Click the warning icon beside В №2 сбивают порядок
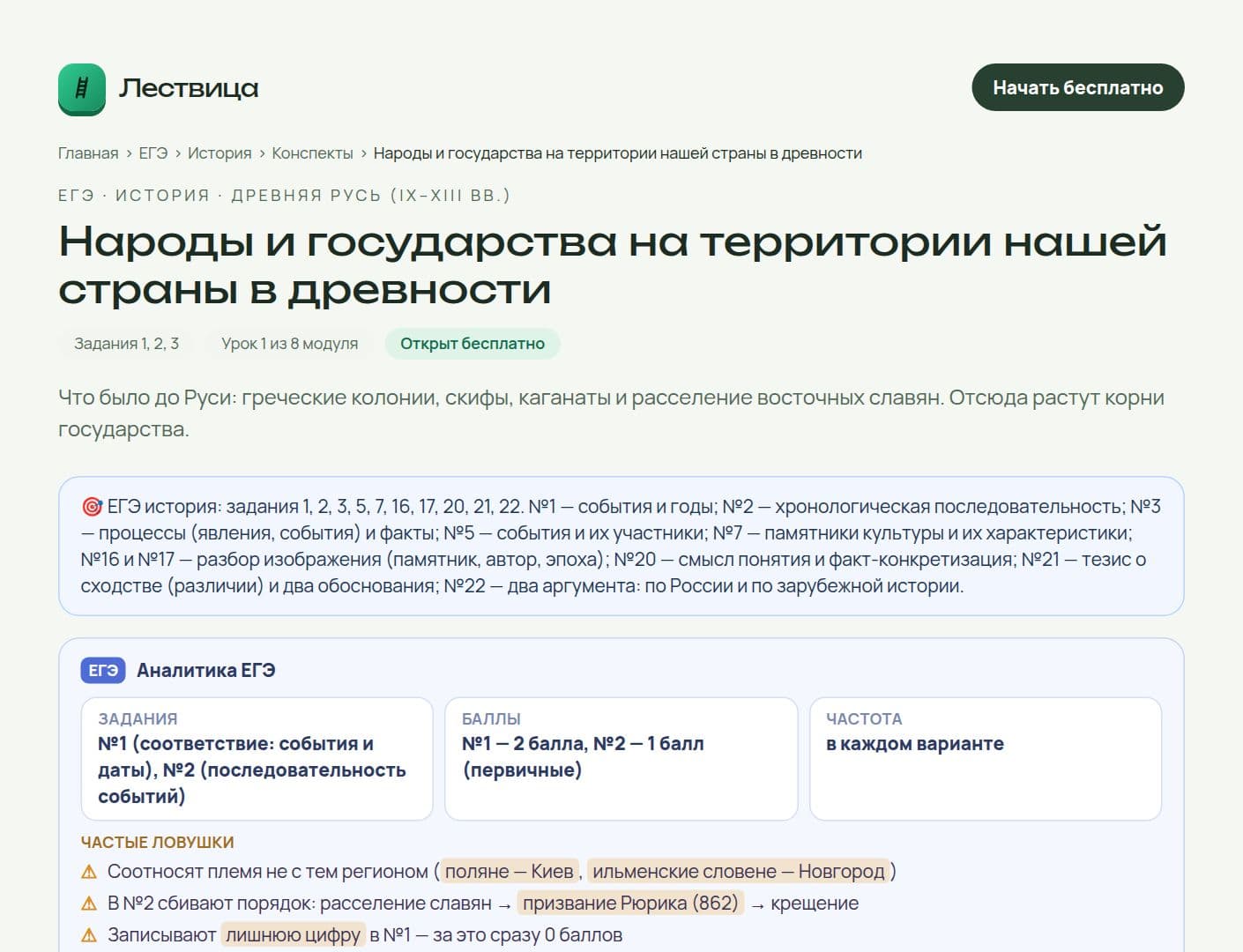This screenshot has width=1243, height=952. click(x=89, y=904)
